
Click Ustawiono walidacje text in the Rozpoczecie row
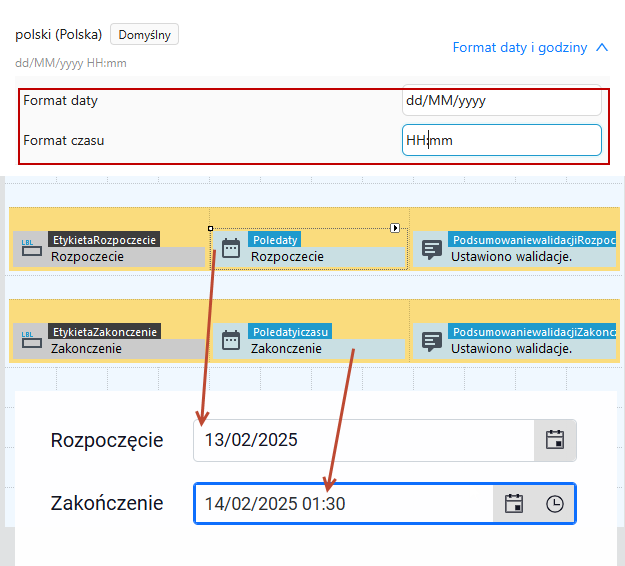(511, 257)
